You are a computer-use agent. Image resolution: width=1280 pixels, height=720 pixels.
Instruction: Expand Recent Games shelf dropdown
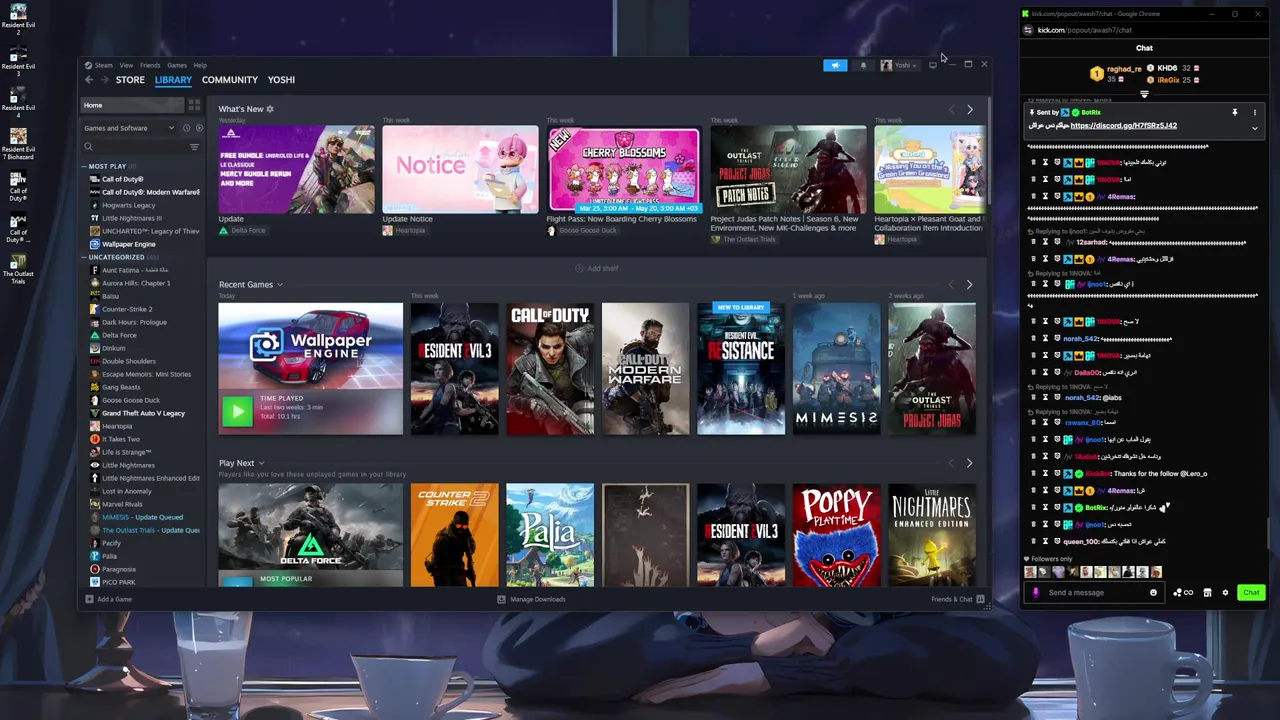pos(279,285)
